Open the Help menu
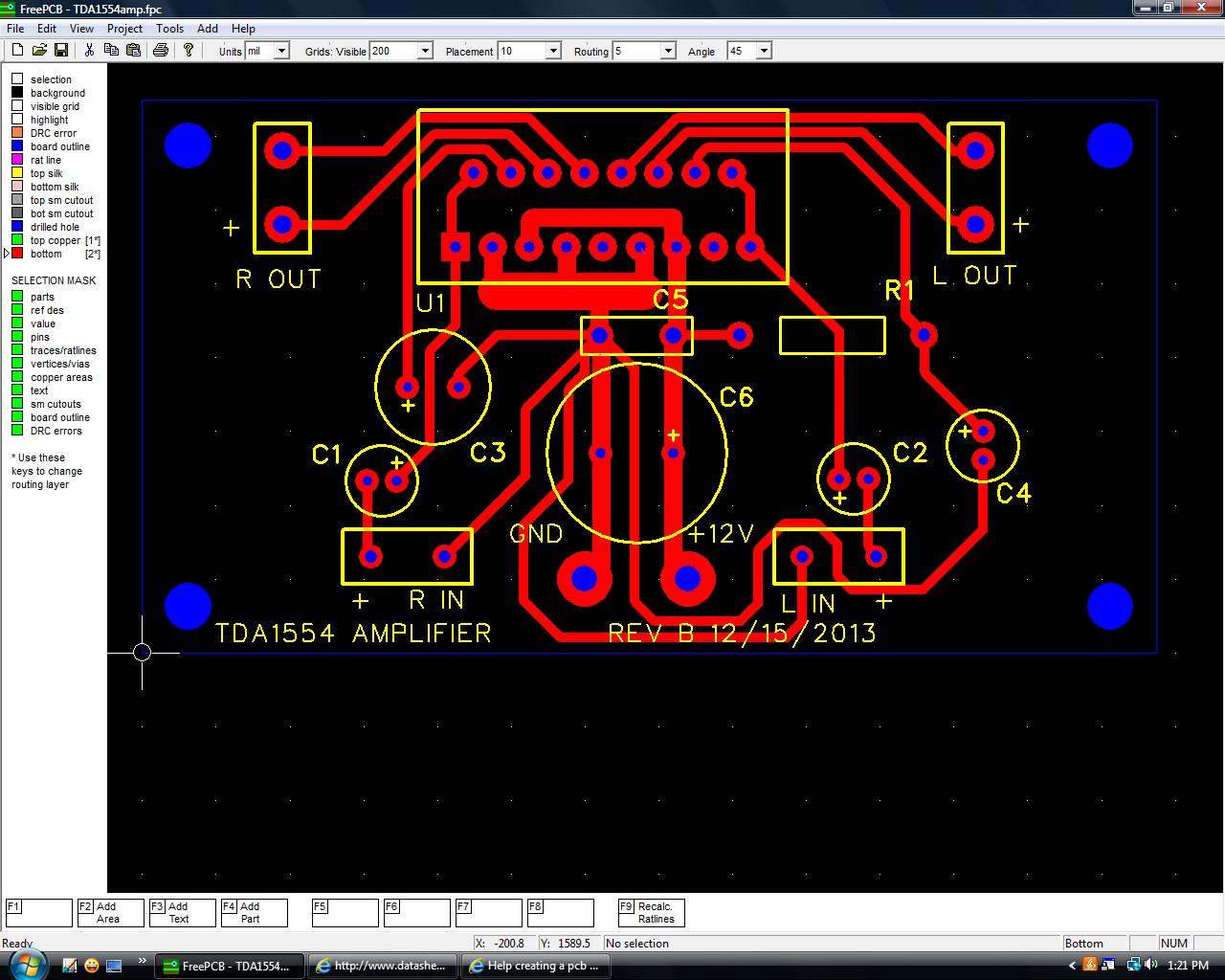1225x980 pixels. (x=243, y=29)
